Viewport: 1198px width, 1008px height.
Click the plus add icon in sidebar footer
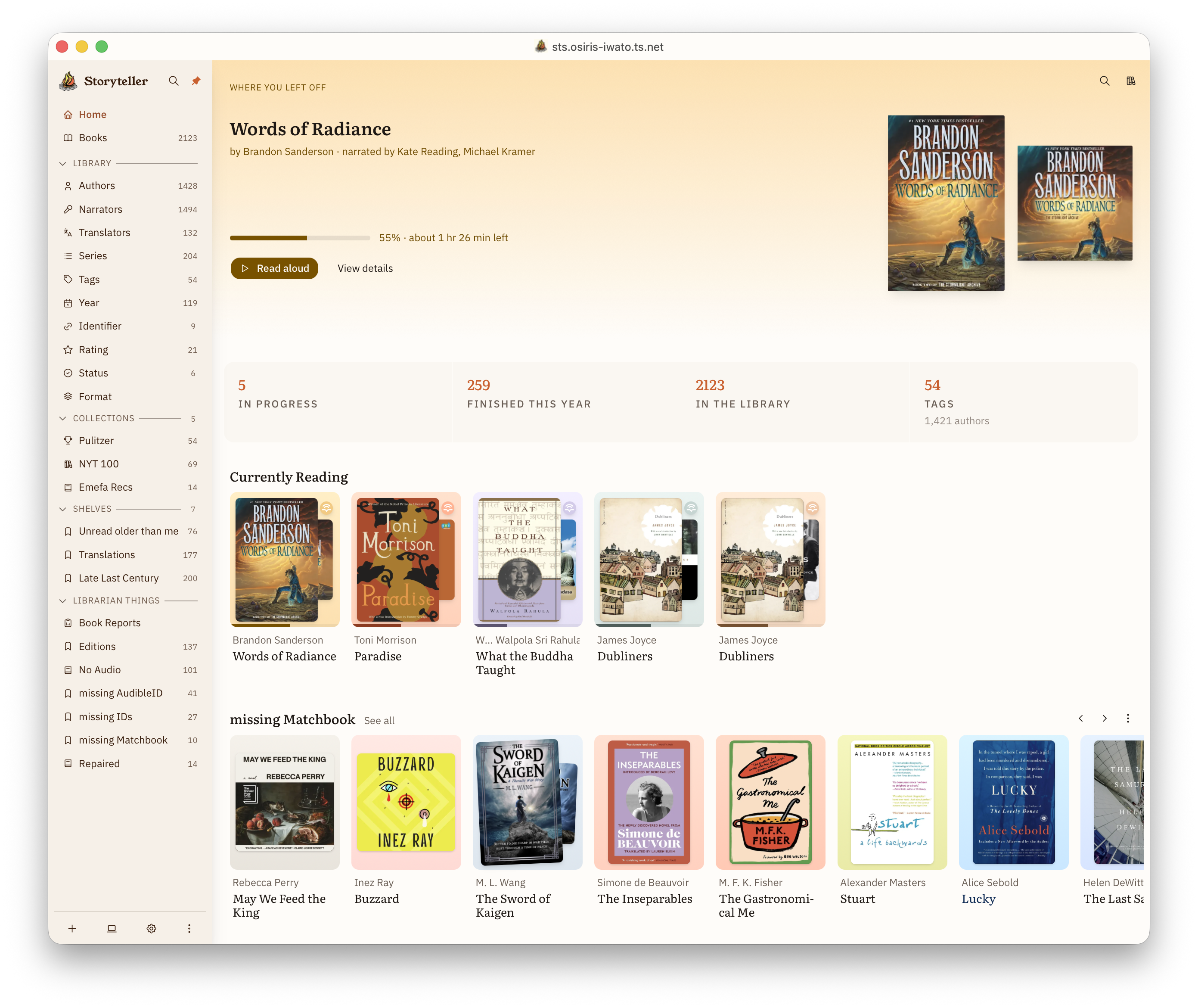click(72, 929)
